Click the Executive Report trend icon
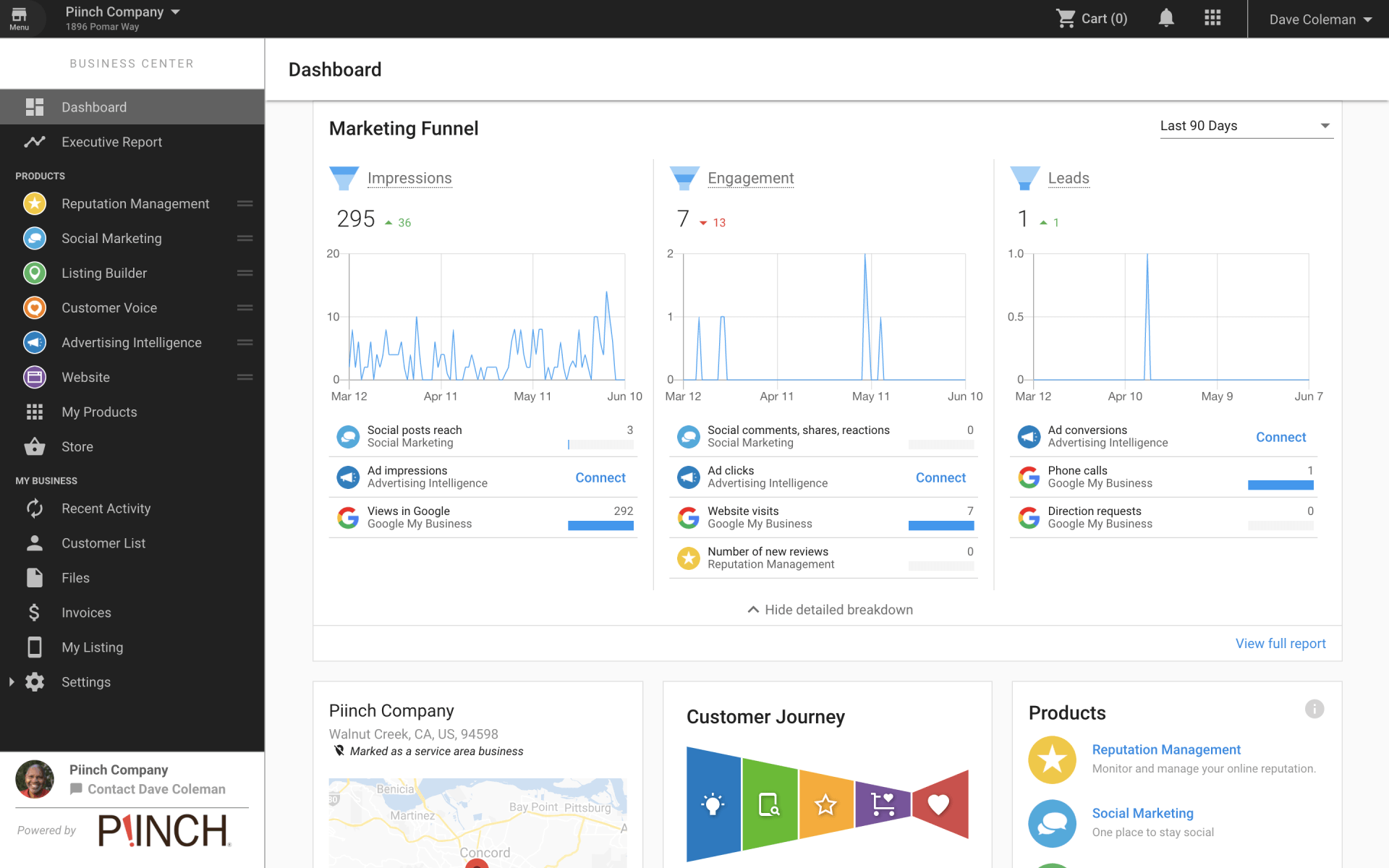 click(35, 142)
